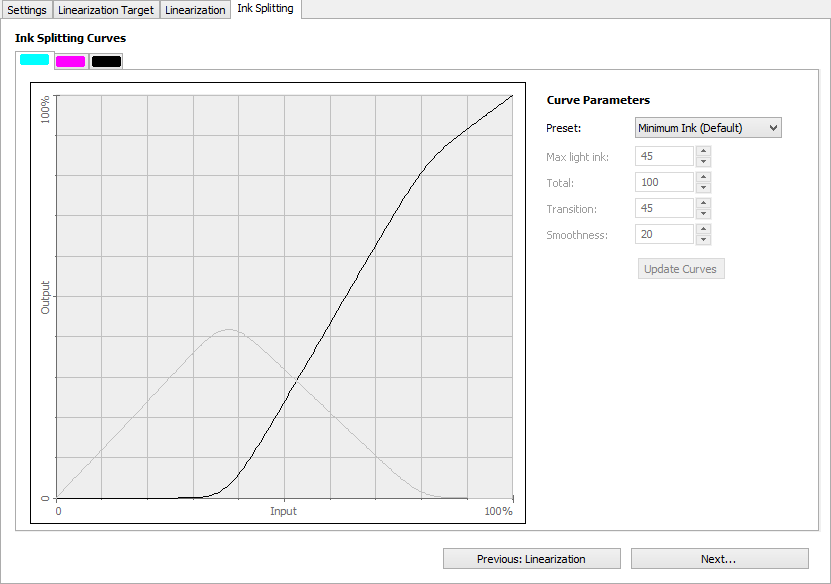The height and width of the screenshot is (584, 831).
Task: Decrease the Max light ink value
Action: (703, 161)
